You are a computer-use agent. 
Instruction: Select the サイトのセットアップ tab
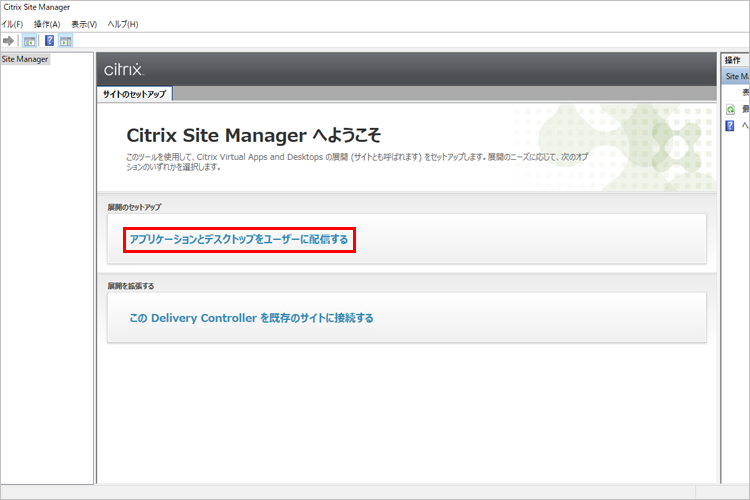tap(135, 94)
